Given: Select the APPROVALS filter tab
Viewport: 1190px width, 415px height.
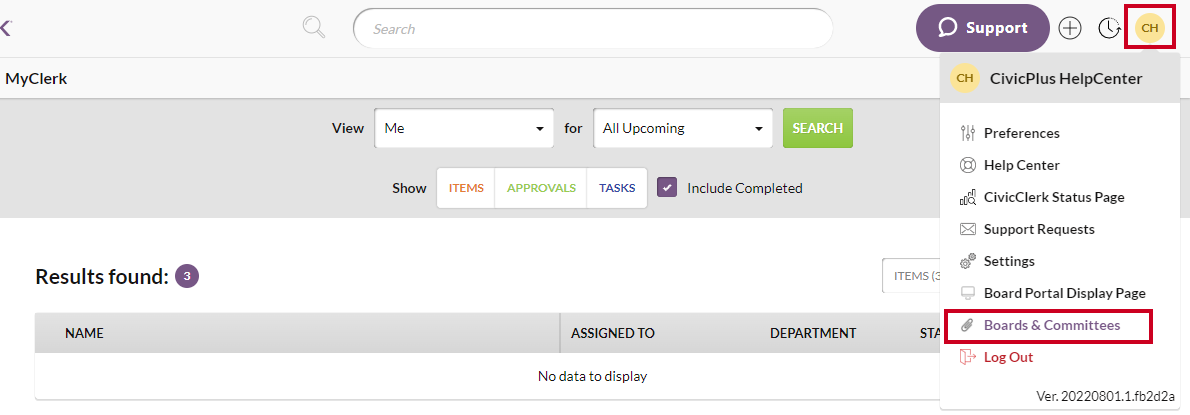Looking at the screenshot, I should [540, 188].
